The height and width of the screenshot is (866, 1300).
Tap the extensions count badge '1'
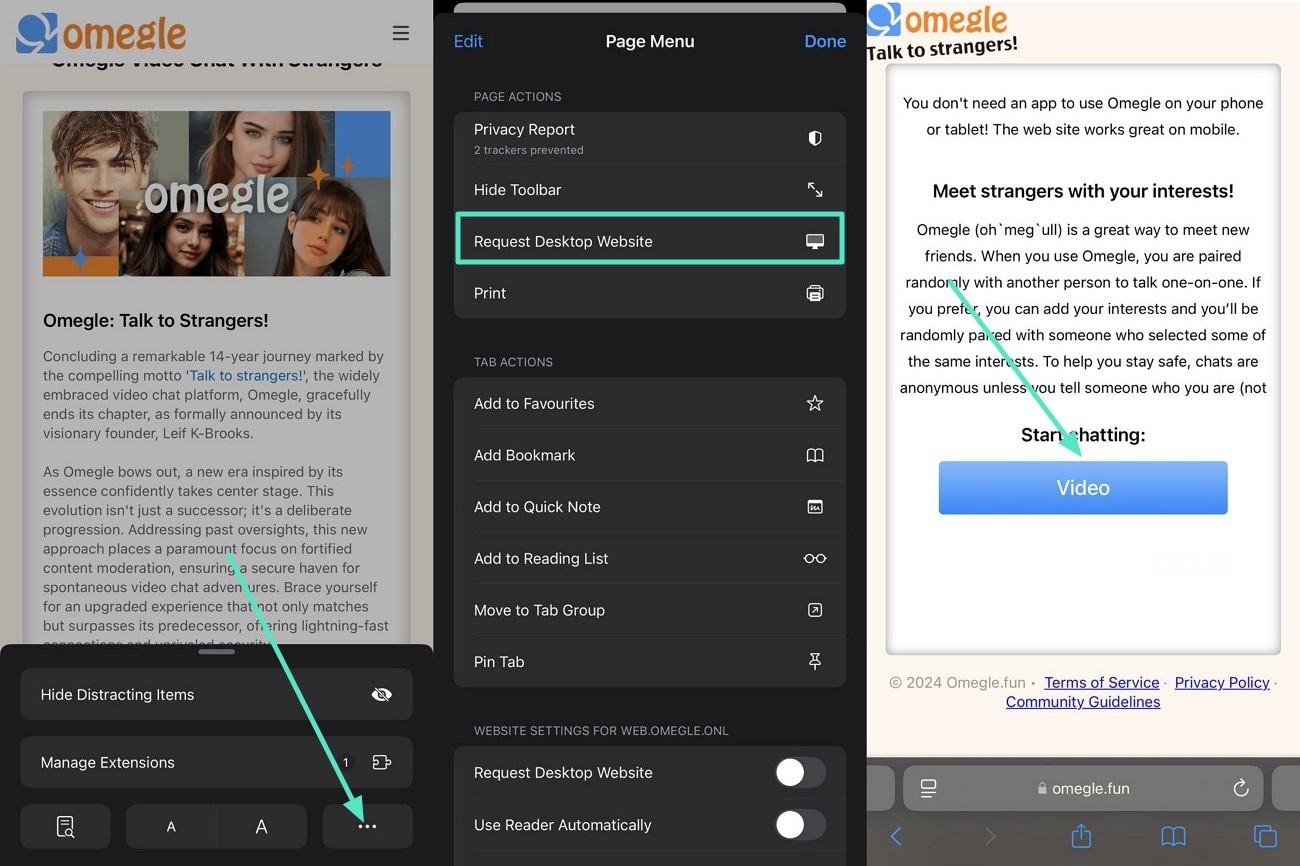(346, 762)
